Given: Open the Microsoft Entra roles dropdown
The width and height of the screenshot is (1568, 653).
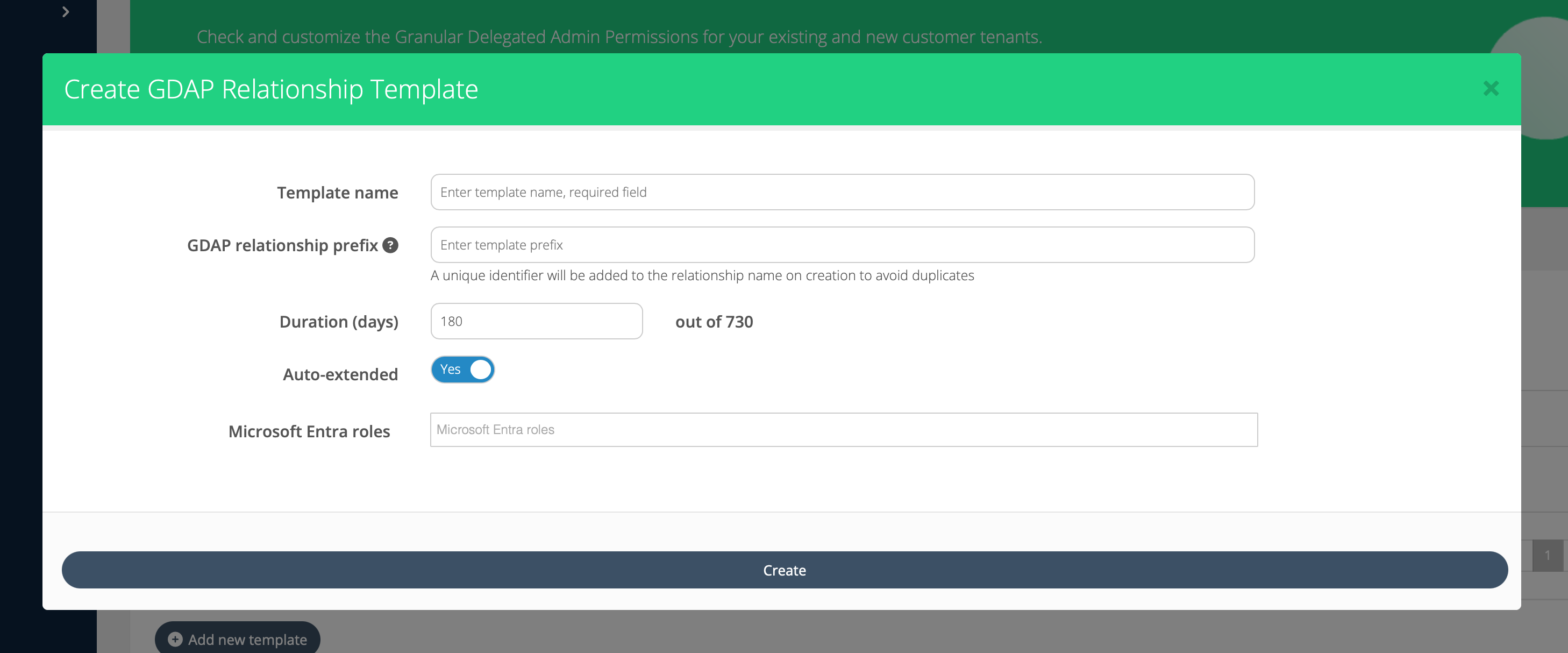Looking at the screenshot, I should pyautogui.click(x=843, y=430).
